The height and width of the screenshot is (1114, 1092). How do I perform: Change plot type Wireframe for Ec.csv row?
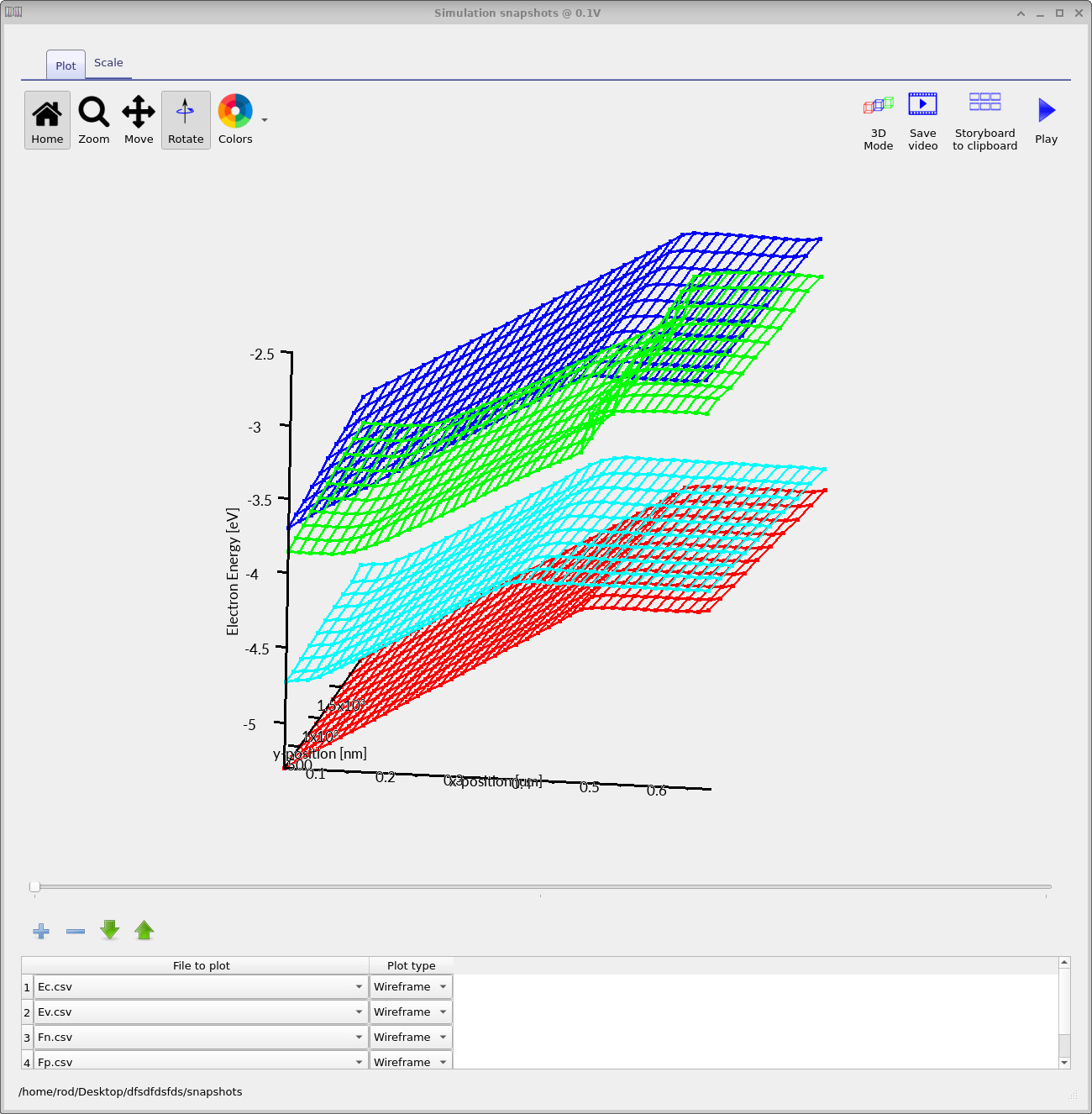[411, 987]
